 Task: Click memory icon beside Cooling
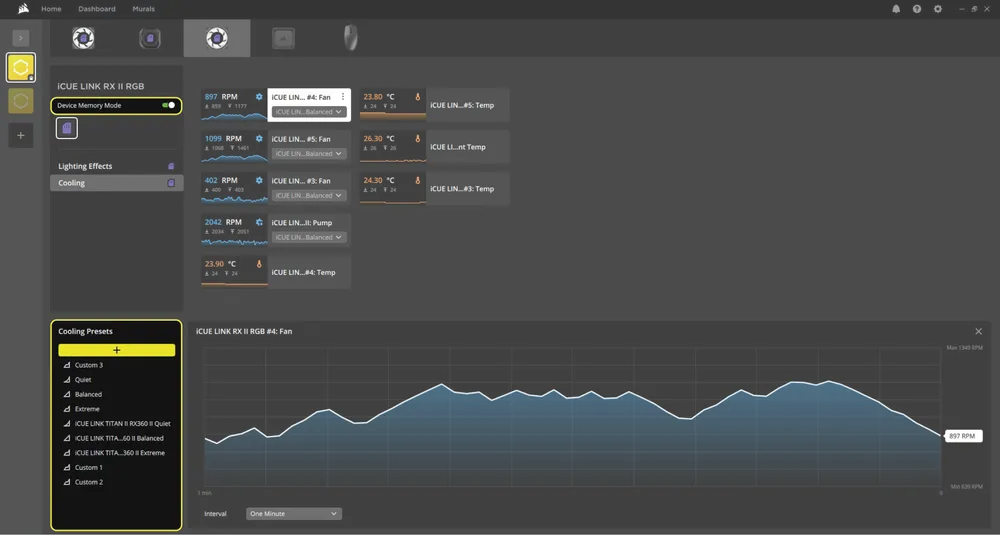(171, 183)
